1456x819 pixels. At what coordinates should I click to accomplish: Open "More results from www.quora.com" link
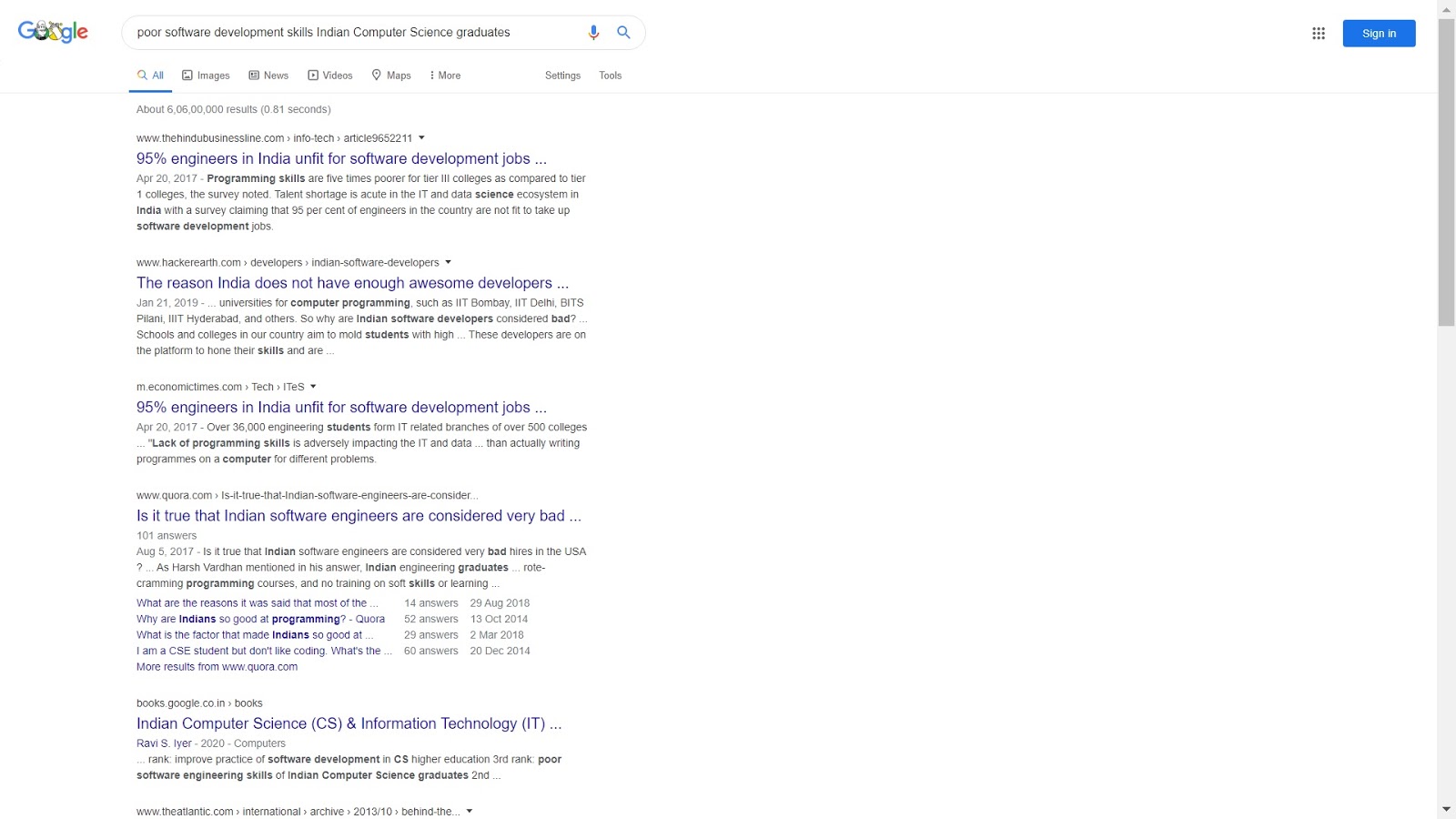pyautogui.click(x=217, y=666)
